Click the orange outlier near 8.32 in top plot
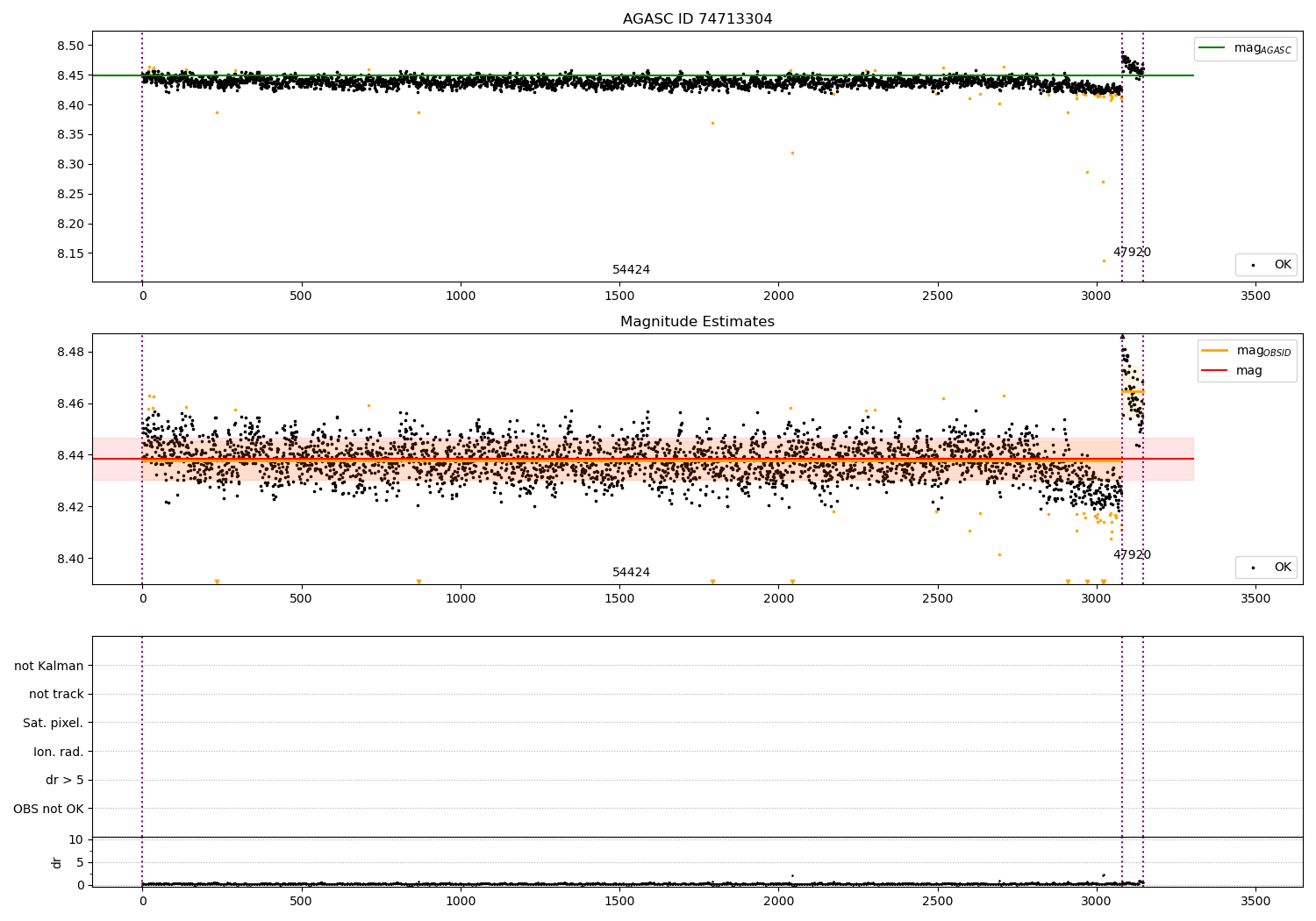Viewport: 1316px width, 921px height. tap(792, 153)
